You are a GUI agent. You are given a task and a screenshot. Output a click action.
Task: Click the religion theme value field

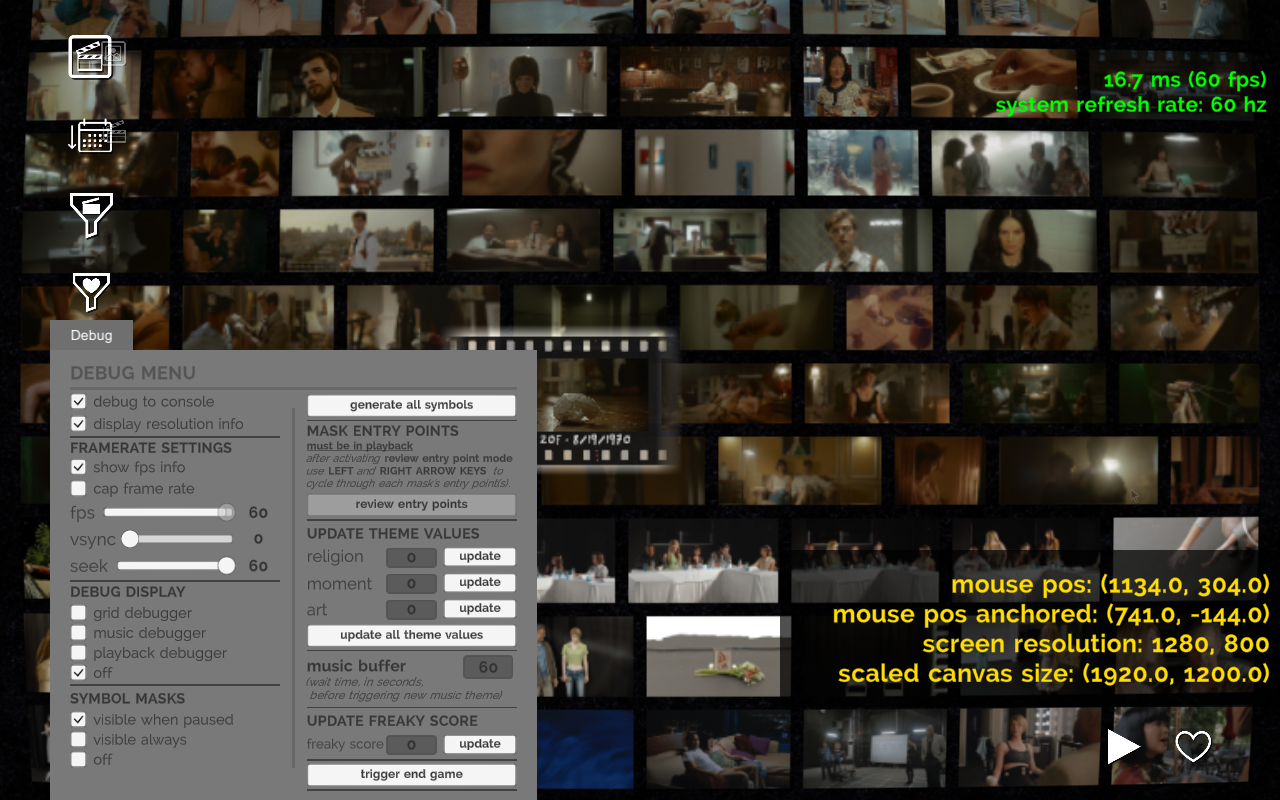click(x=411, y=557)
